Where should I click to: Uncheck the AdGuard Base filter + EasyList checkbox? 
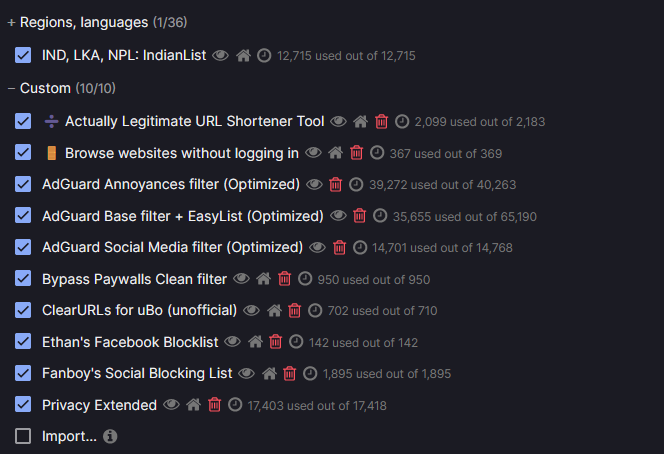(24, 216)
